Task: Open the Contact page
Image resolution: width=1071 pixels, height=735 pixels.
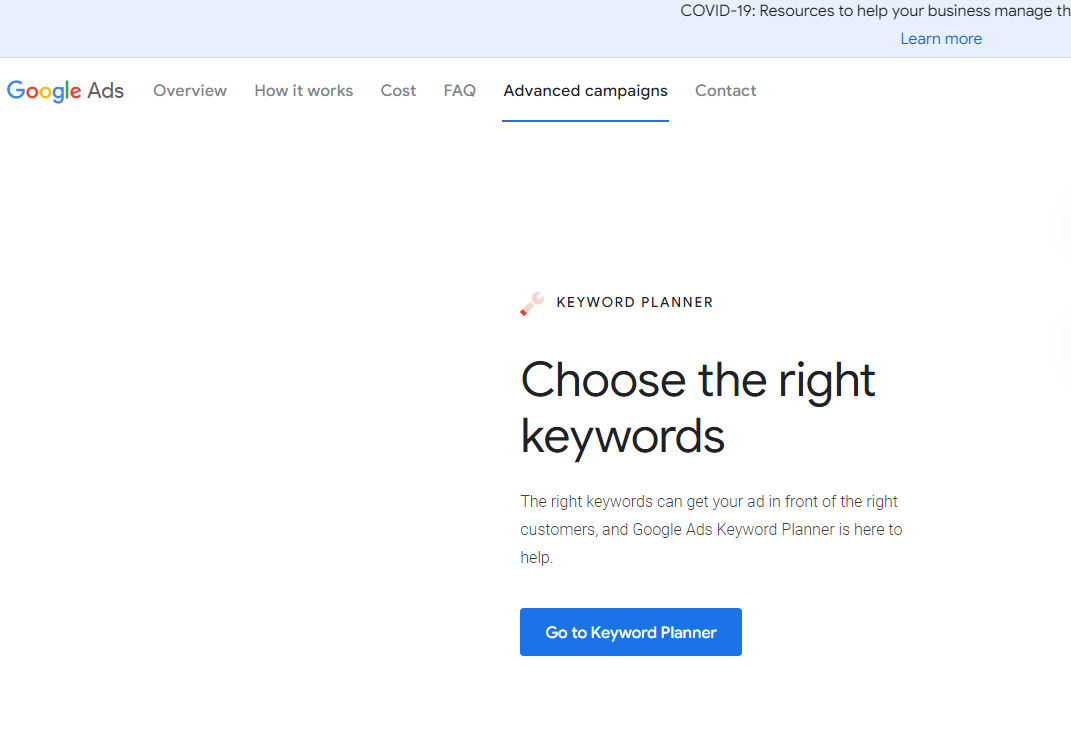Action: pos(725,90)
